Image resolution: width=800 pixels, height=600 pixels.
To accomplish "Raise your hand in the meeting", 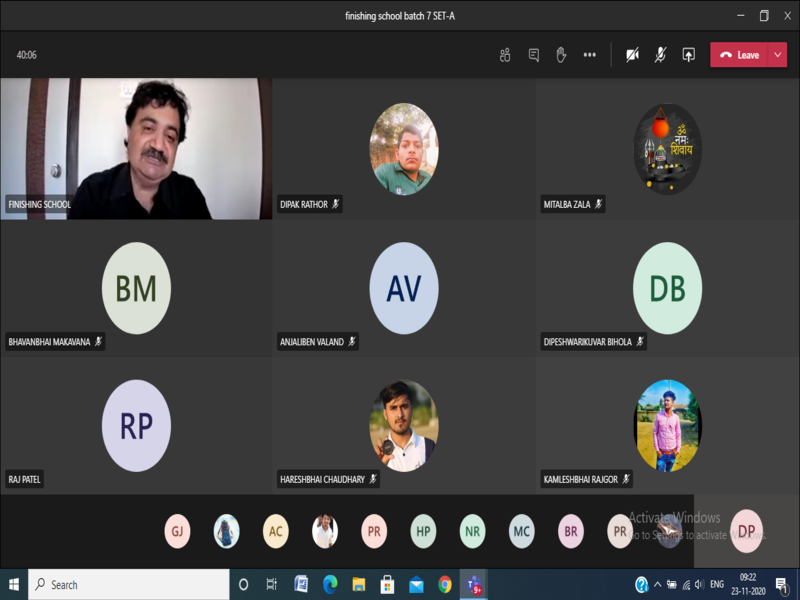I will pos(561,55).
